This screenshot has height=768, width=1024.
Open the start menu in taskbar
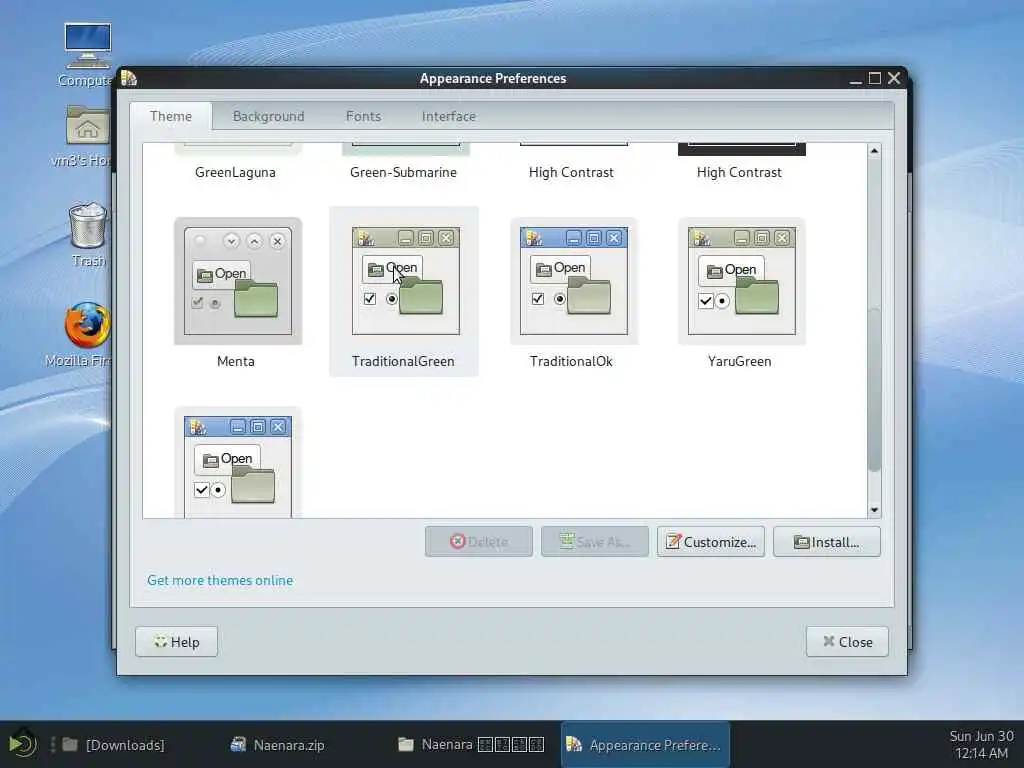[22, 744]
